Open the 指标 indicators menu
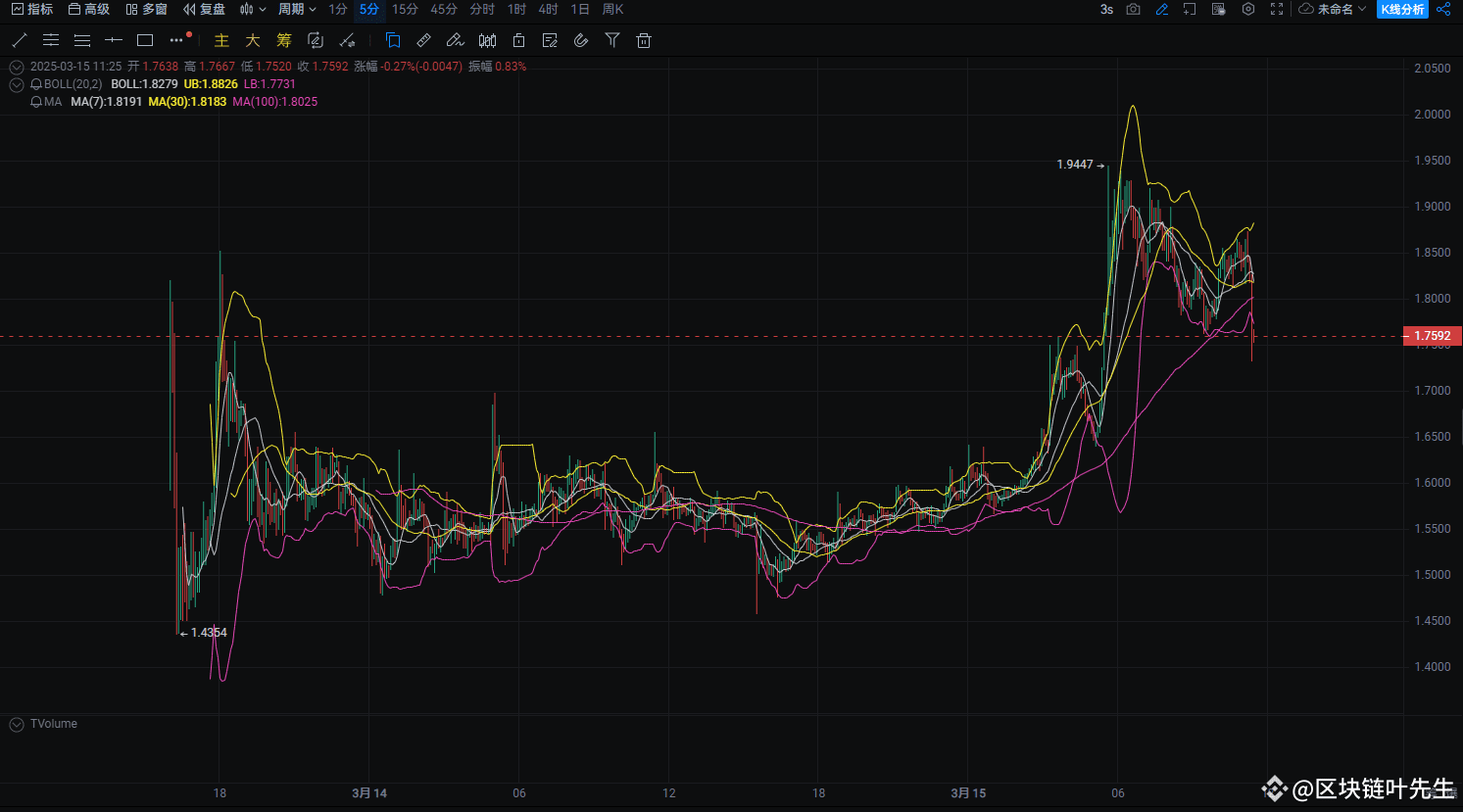 click(32, 9)
